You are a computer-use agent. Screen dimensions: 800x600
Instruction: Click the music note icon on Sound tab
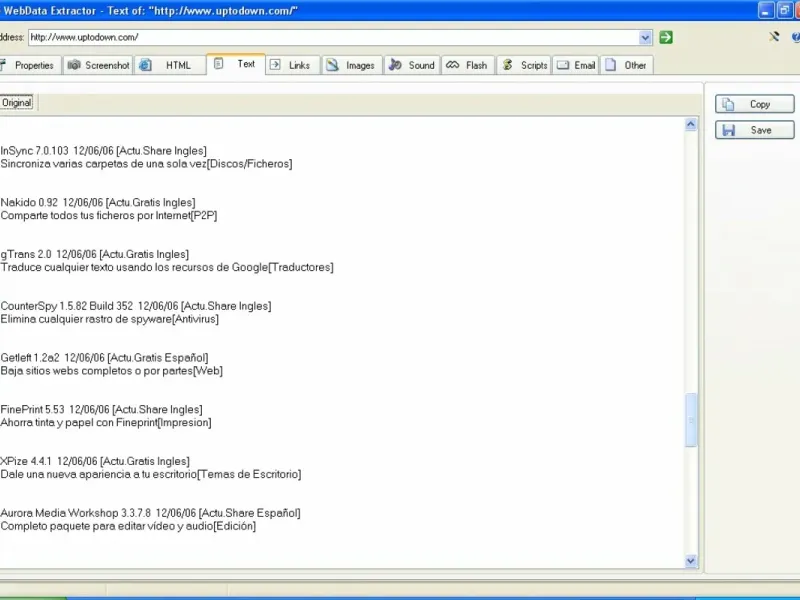click(395, 64)
